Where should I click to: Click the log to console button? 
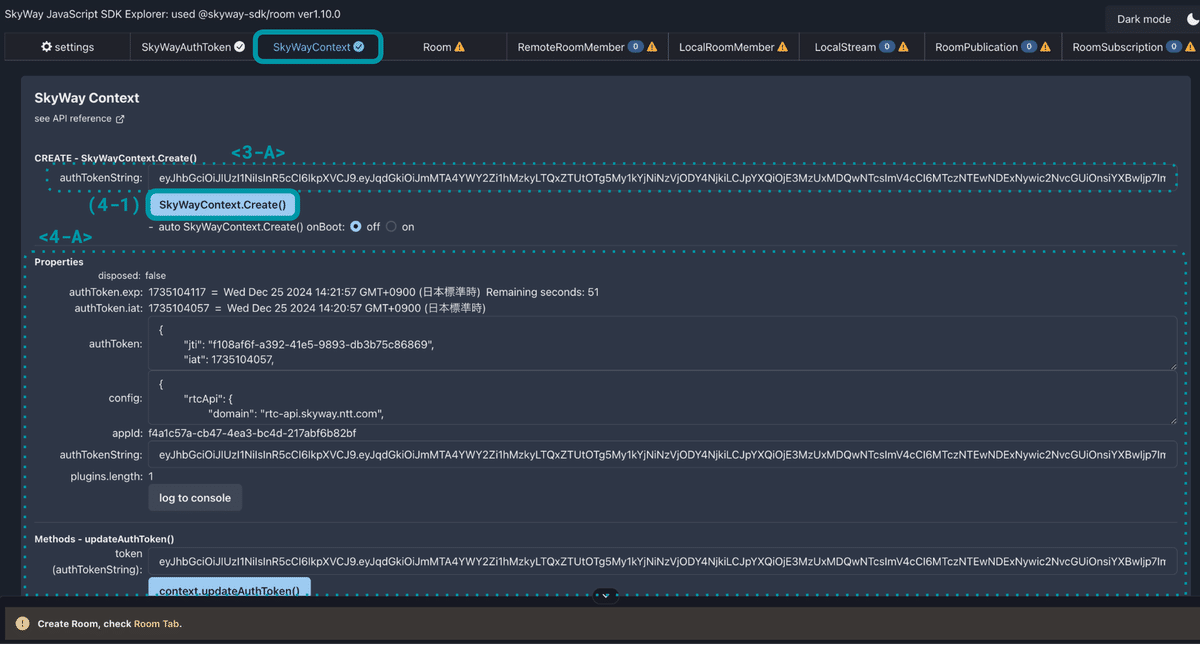coord(194,497)
